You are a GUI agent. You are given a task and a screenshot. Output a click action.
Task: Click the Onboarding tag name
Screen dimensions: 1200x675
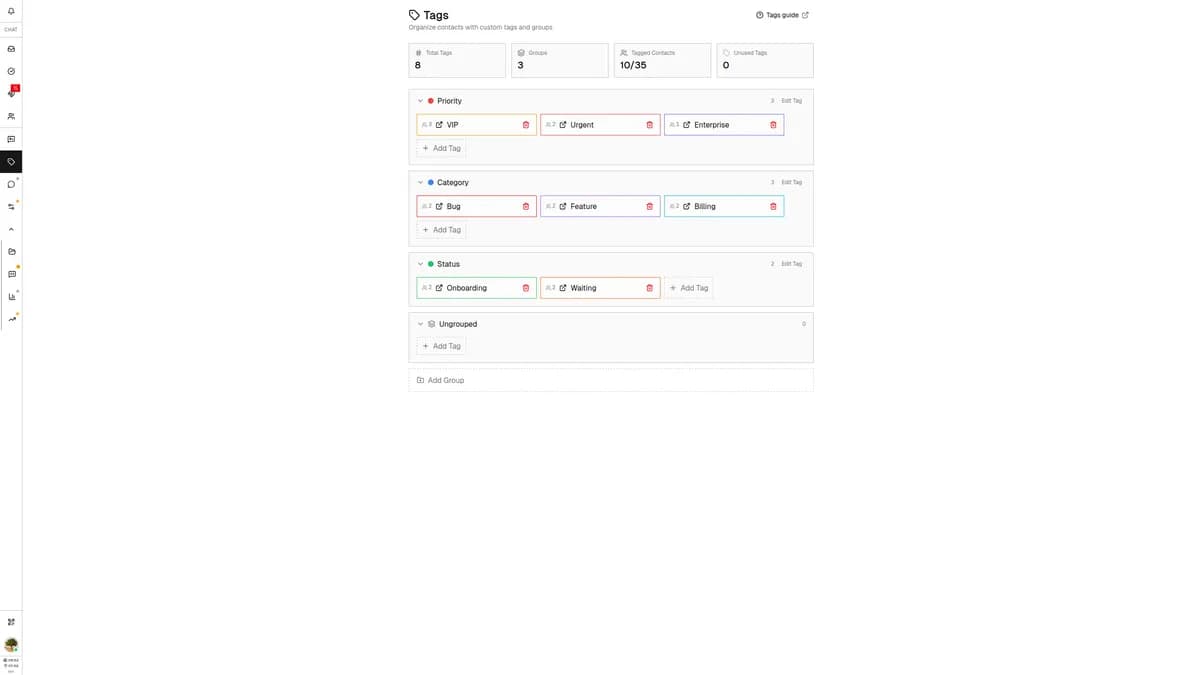coord(467,288)
